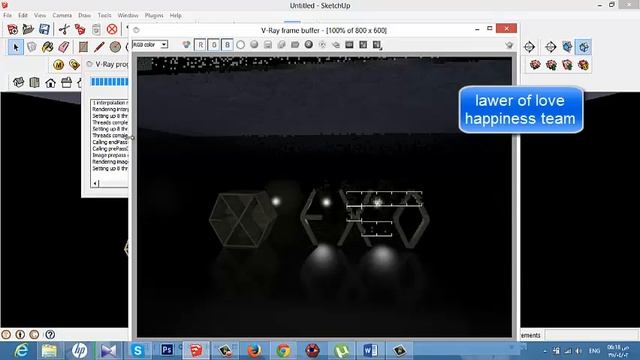Screen dimensions: 640x360
Task: Switch to Top view icon
Action: click(x=34, y=83)
